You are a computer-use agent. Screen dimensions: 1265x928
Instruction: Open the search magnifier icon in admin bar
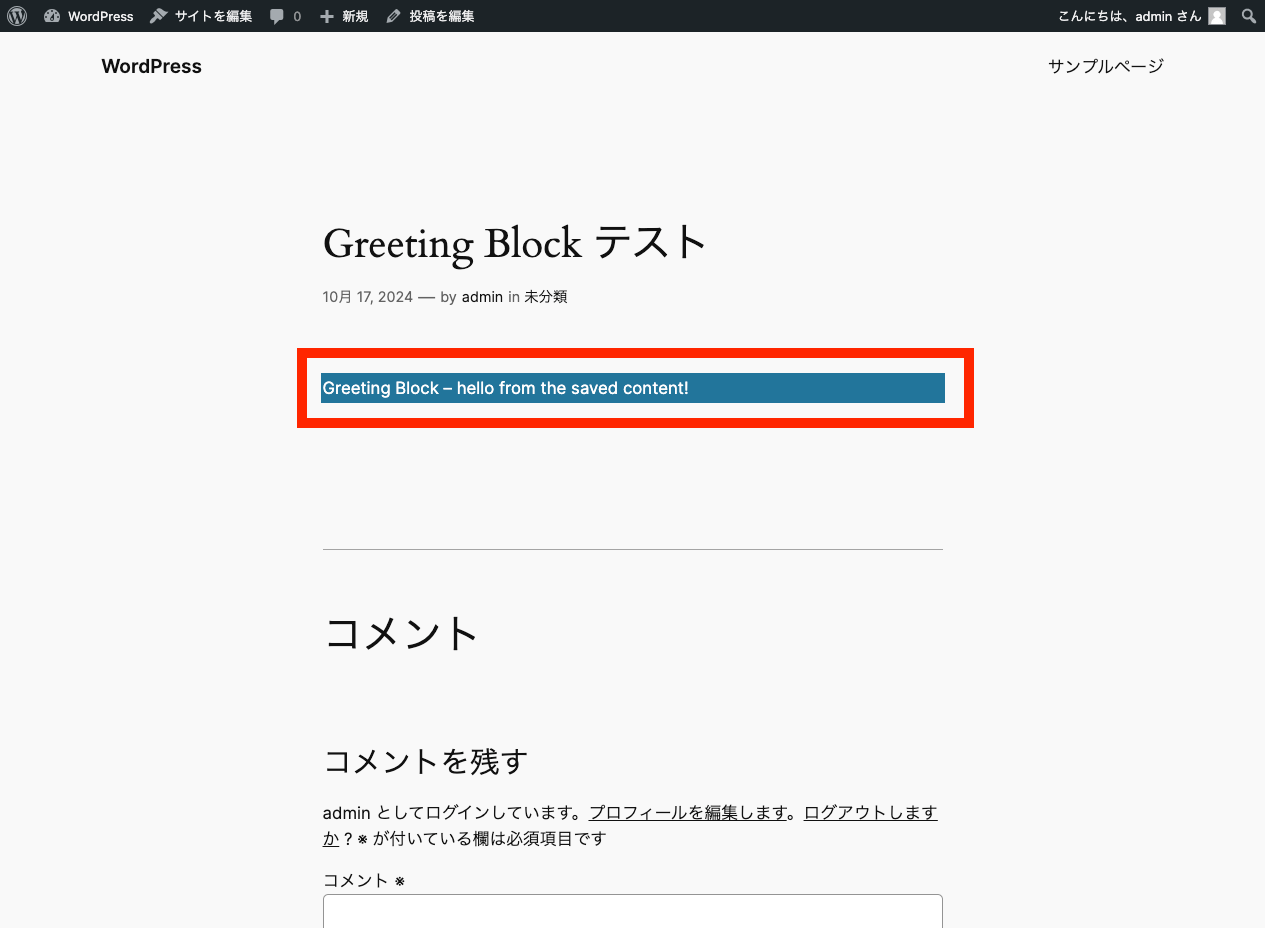coord(1249,16)
